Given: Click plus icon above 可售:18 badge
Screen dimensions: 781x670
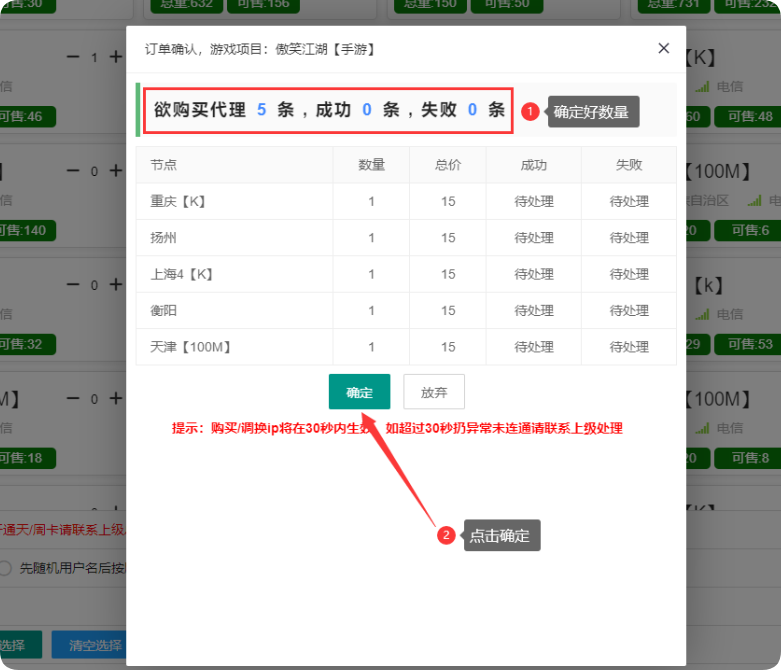Looking at the screenshot, I should pyautogui.click(x=116, y=398).
